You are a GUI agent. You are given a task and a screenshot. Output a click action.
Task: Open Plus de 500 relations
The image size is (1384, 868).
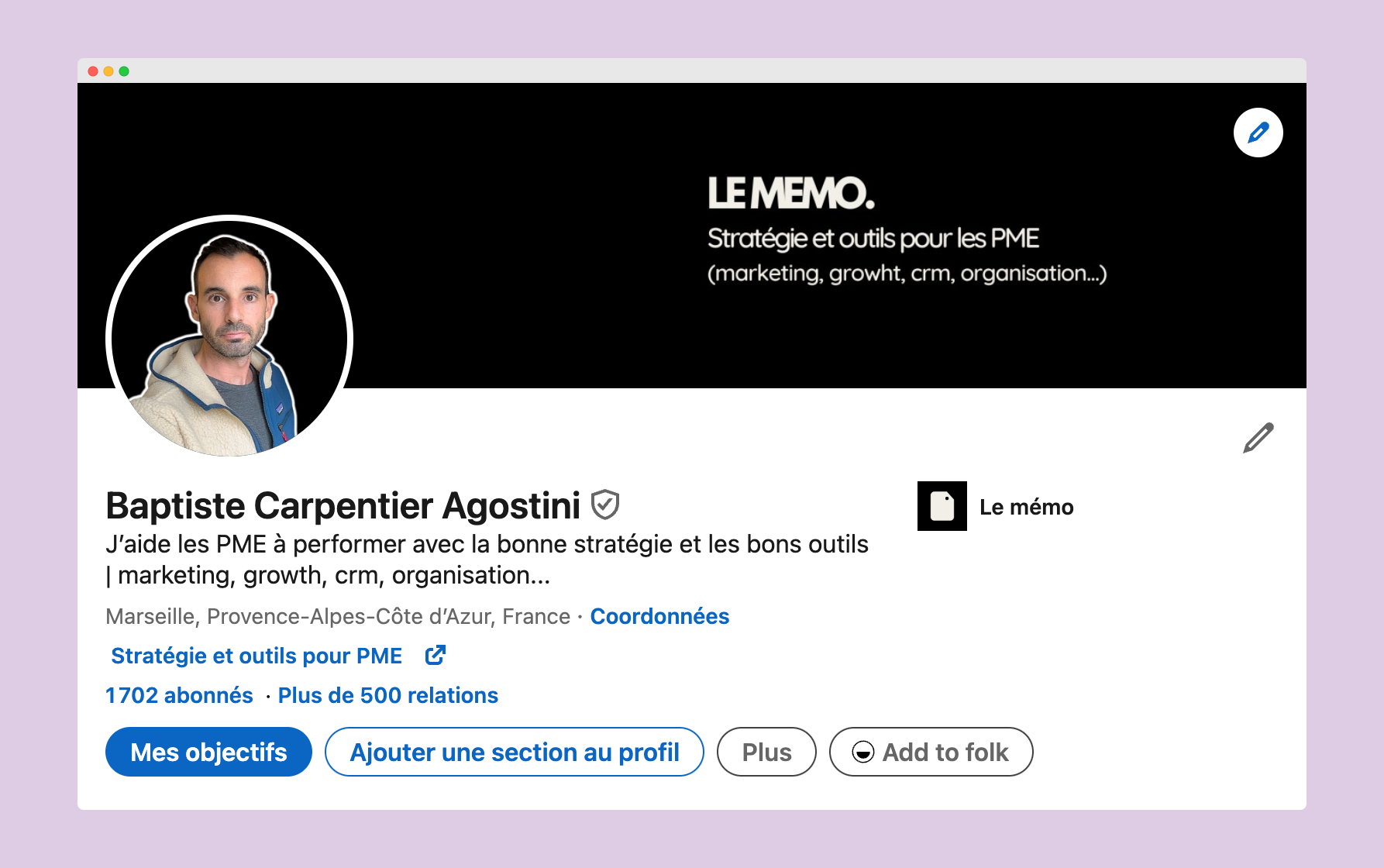point(387,695)
